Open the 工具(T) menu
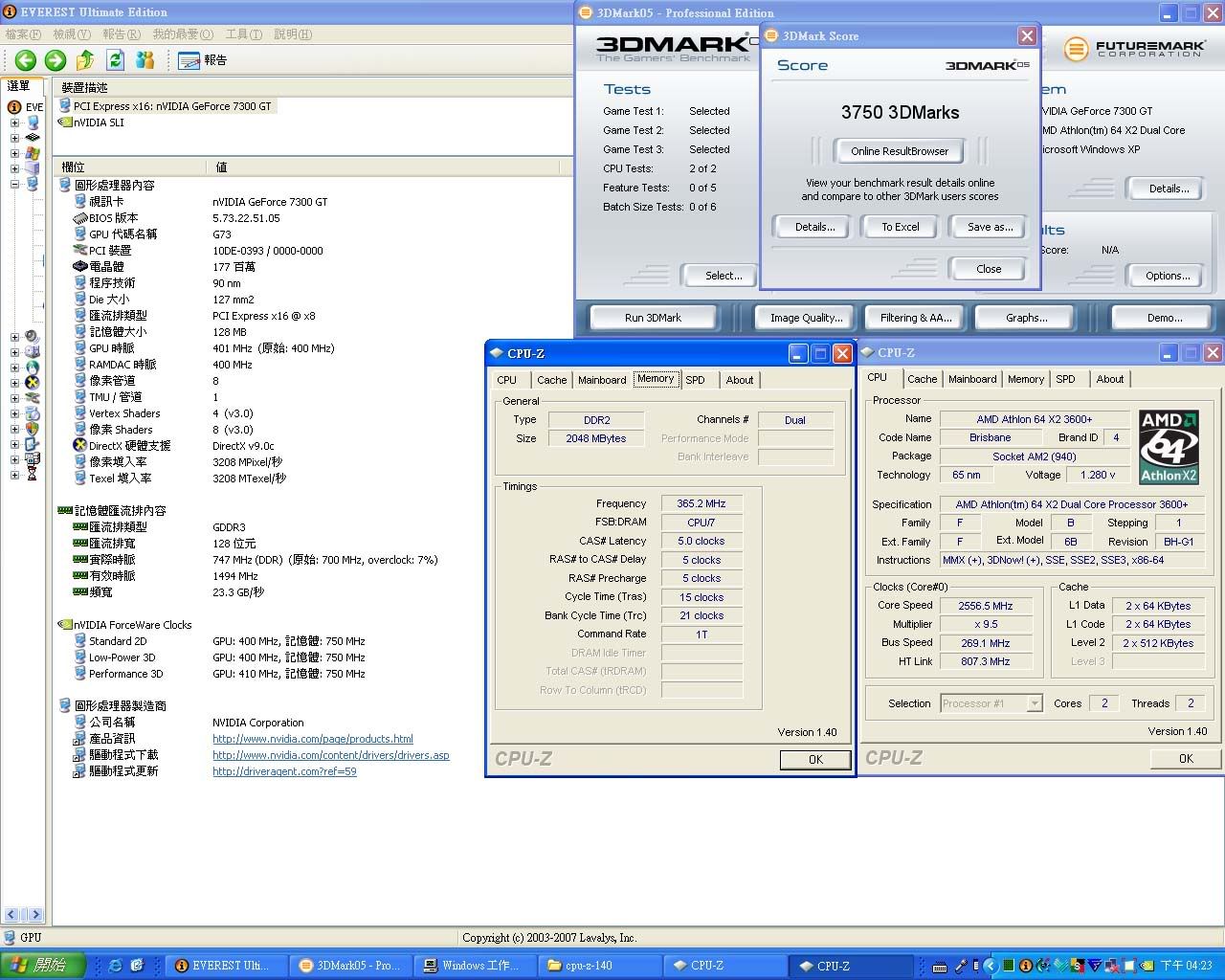Viewport: 1225px width, 980px height. [244, 34]
